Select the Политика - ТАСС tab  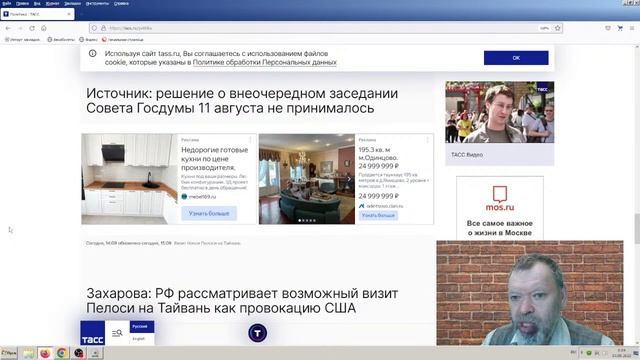(x=37, y=14)
